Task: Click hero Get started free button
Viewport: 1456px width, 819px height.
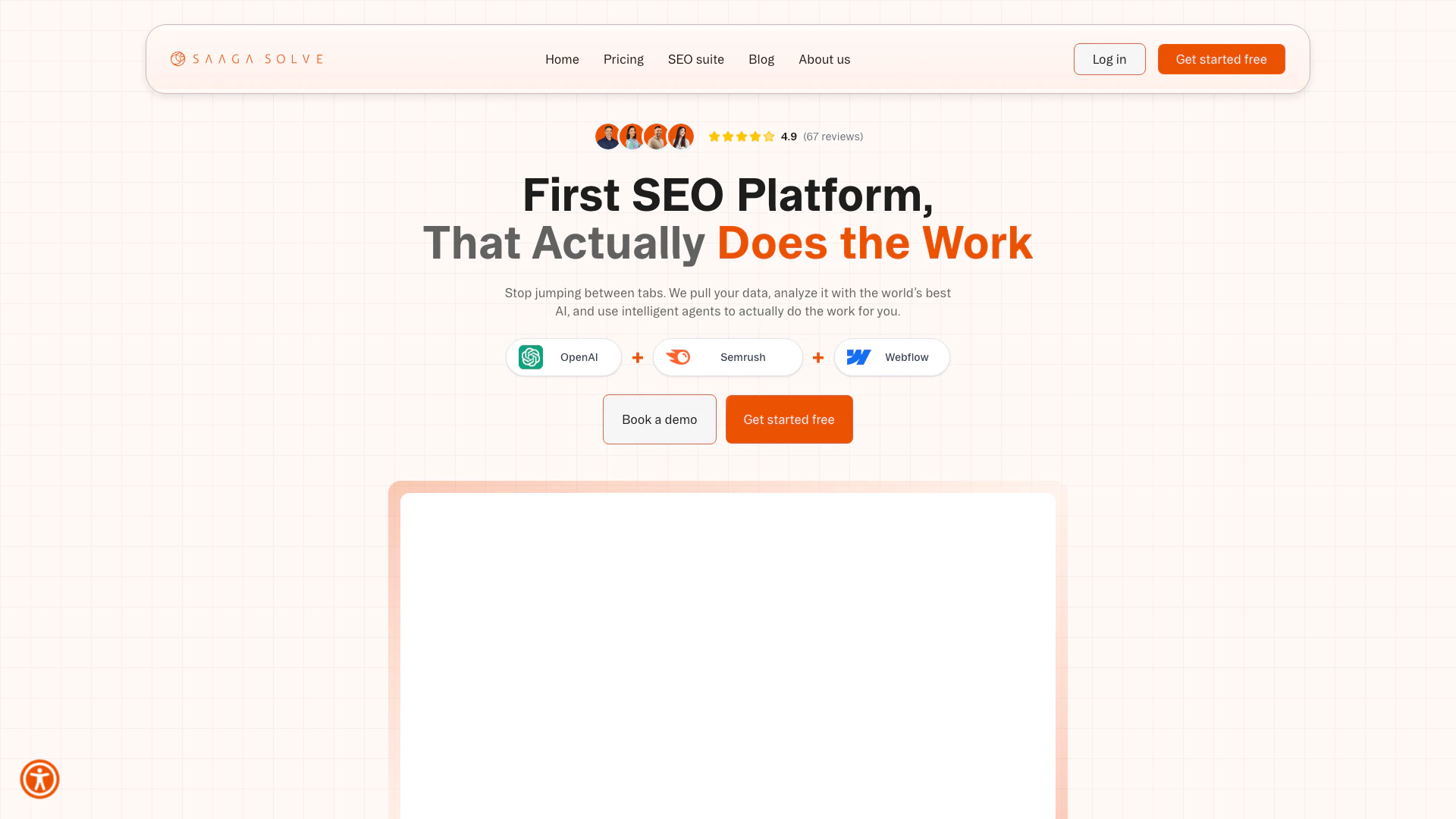Action: (x=789, y=419)
